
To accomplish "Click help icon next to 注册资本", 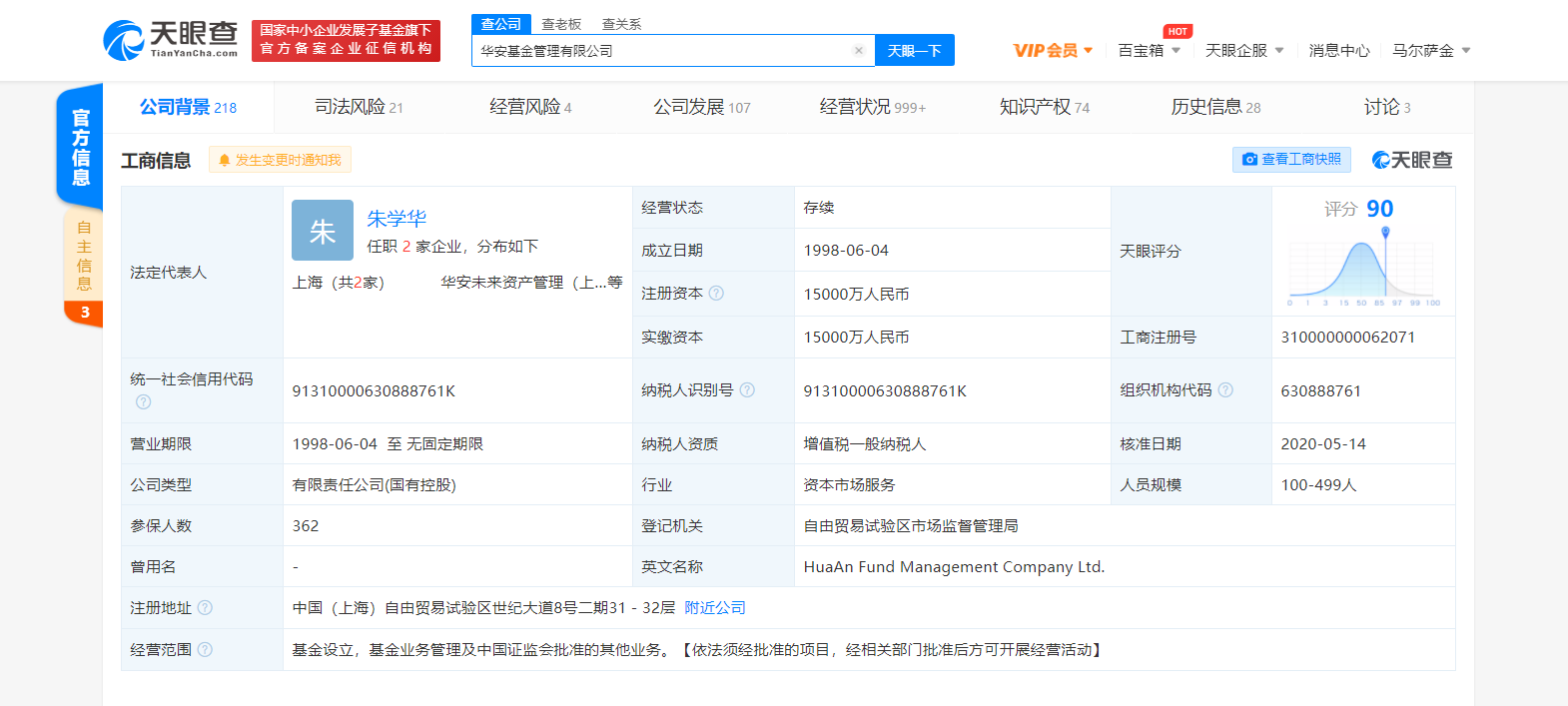I will point(716,294).
